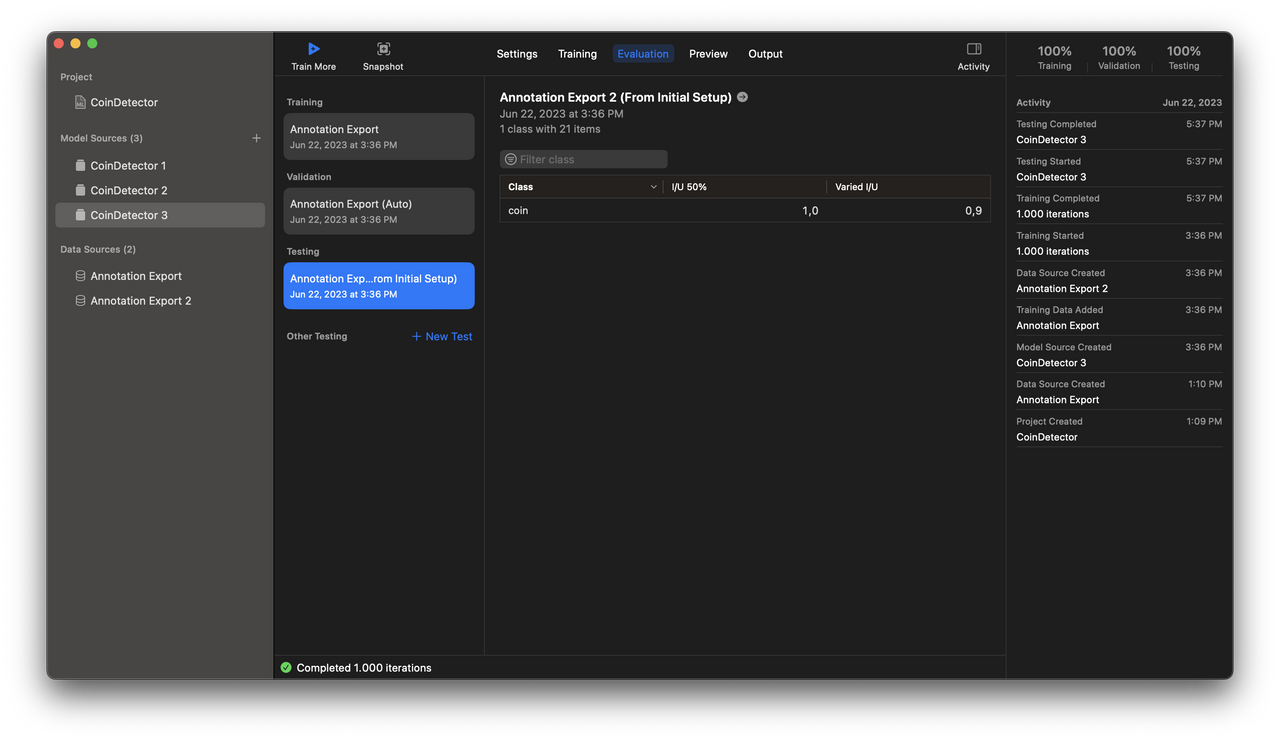Select CoinDetector 3 model source
The width and height of the screenshot is (1280, 741).
pos(160,215)
